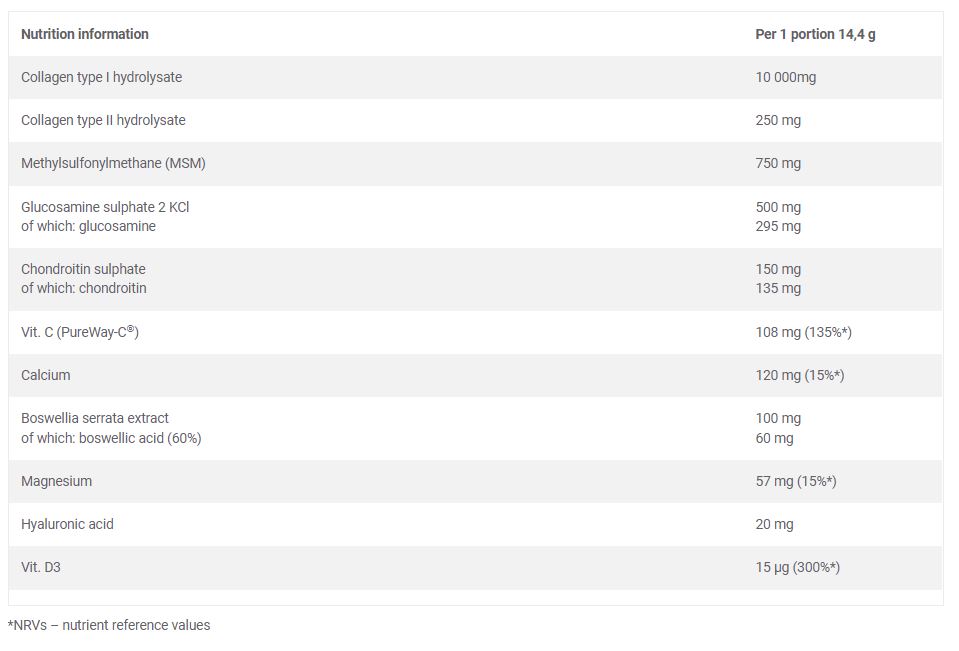Click the "Nutrition information" column header
The image size is (959, 651).
pos(85,34)
